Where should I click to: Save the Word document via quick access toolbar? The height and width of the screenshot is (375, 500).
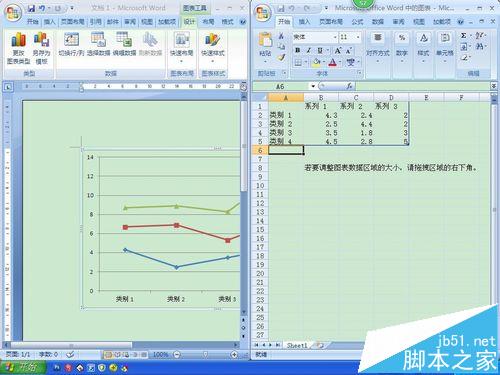point(31,8)
